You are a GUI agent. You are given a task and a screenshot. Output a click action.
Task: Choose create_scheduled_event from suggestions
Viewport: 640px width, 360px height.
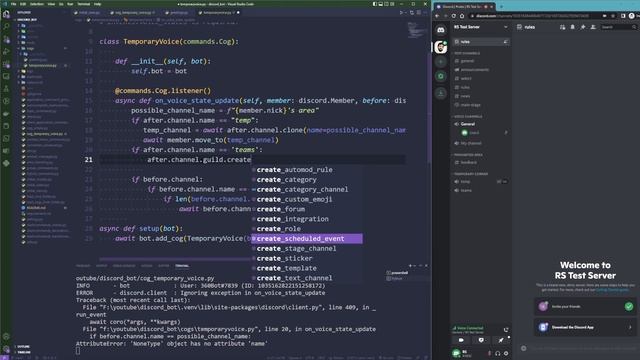click(307, 239)
